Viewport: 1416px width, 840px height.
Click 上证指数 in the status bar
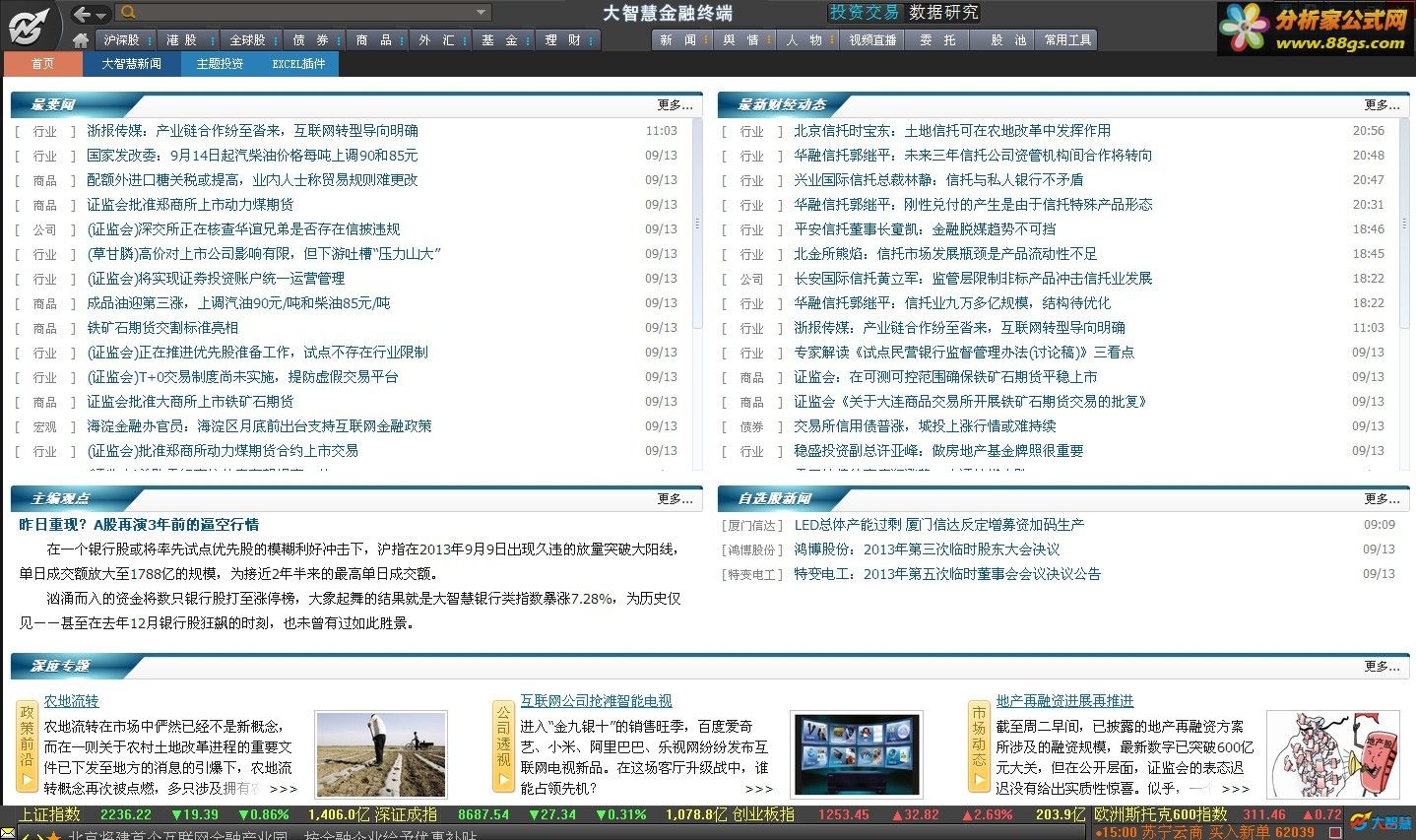[49, 814]
